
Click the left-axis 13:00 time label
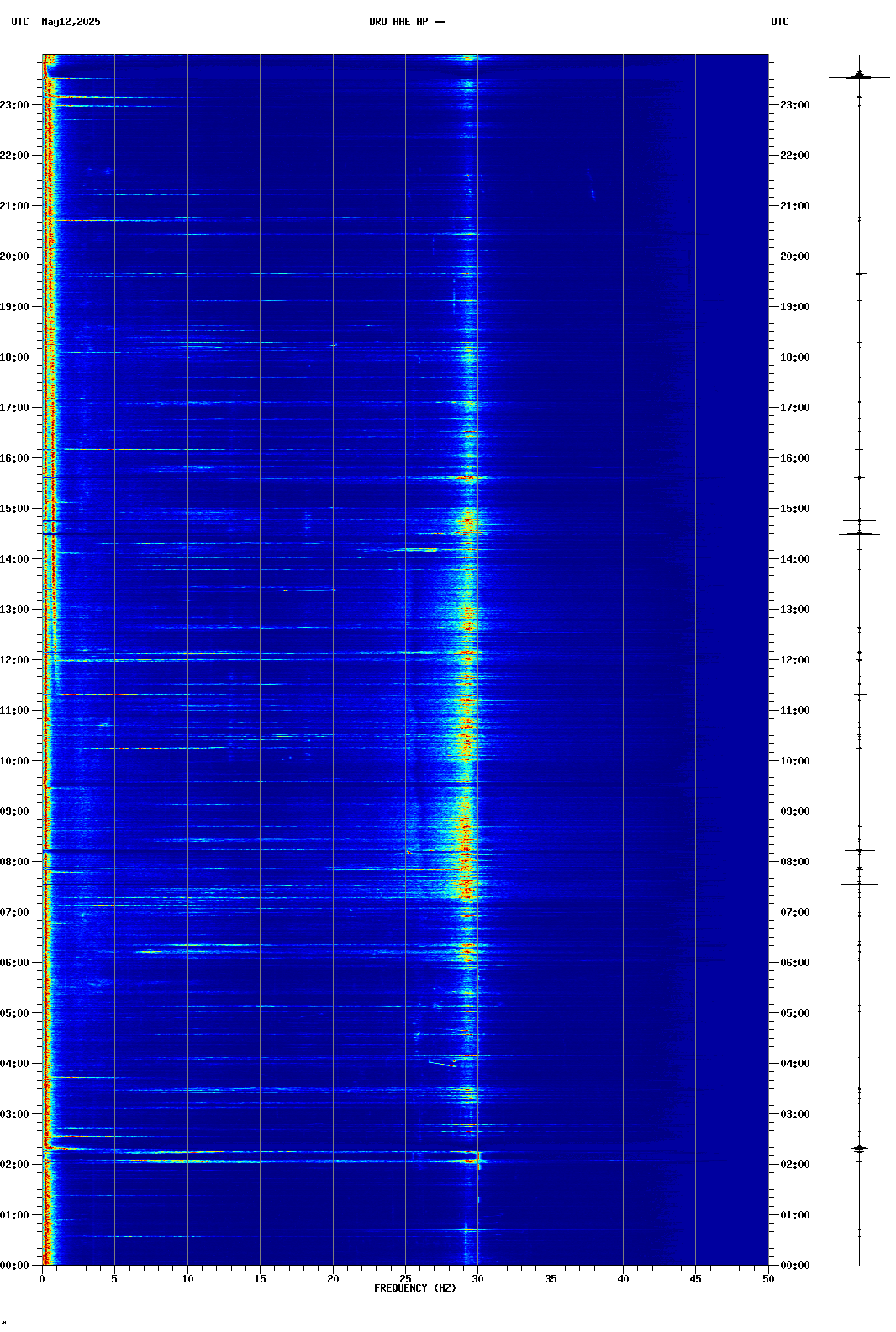[14, 610]
